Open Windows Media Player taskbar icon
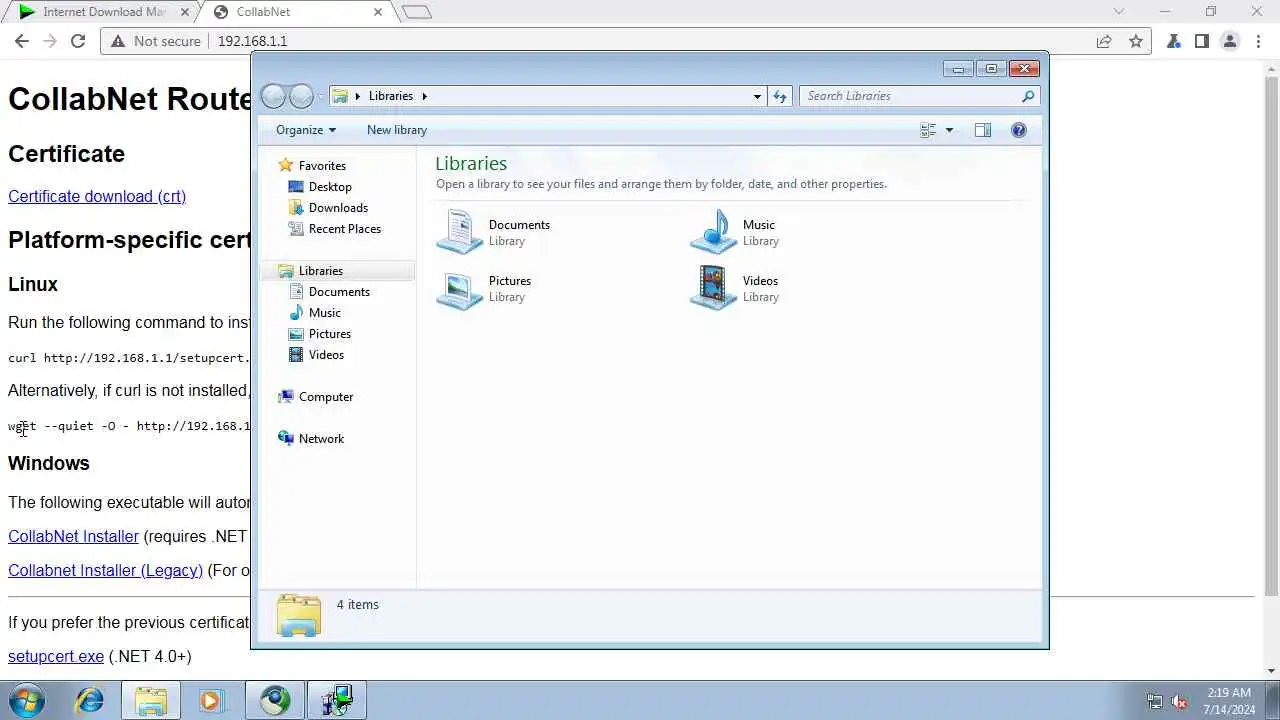The height and width of the screenshot is (720, 1280). pyautogui.click(x=210, y=700)
